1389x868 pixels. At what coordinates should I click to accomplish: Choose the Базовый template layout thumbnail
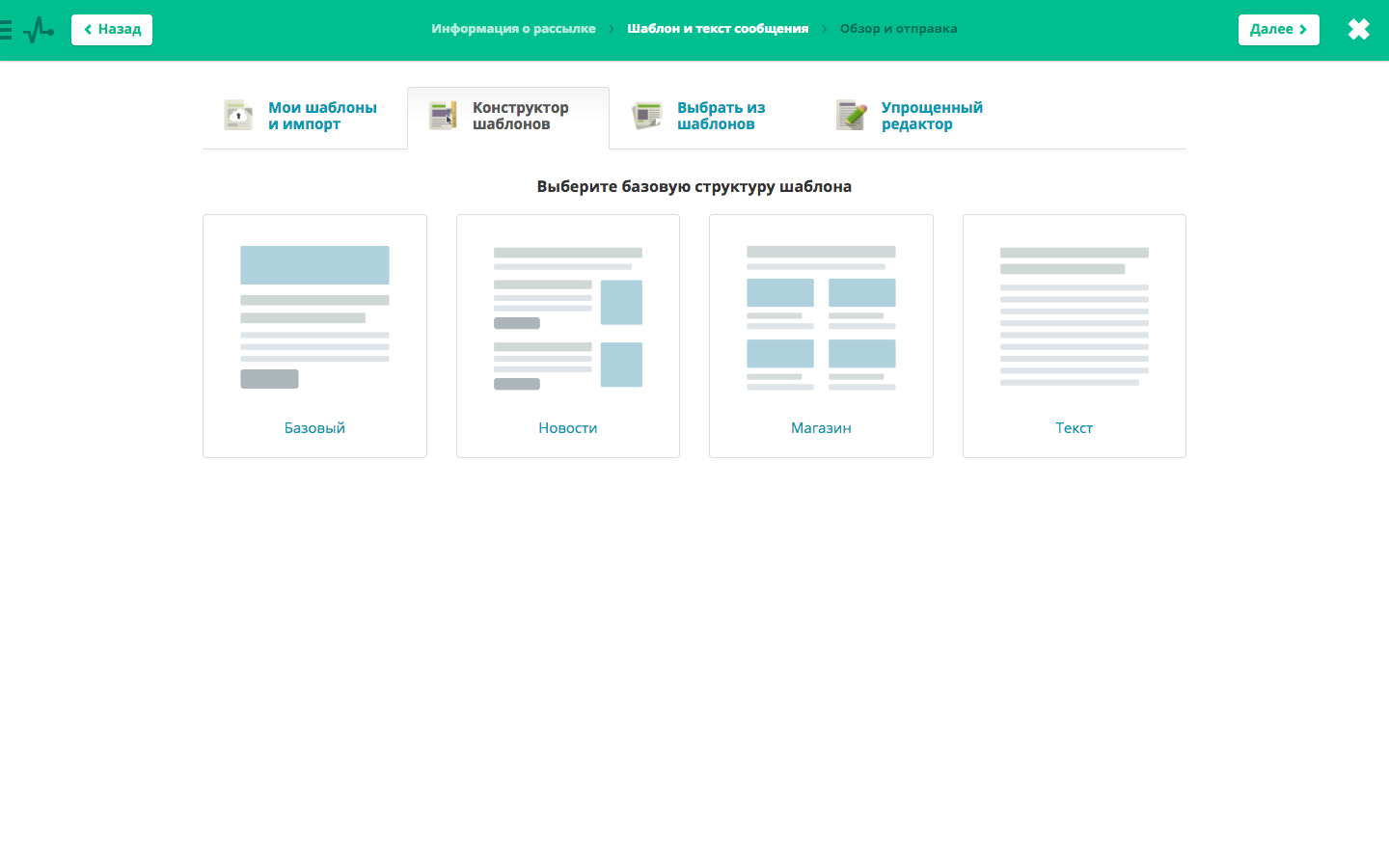coord(314,318)
